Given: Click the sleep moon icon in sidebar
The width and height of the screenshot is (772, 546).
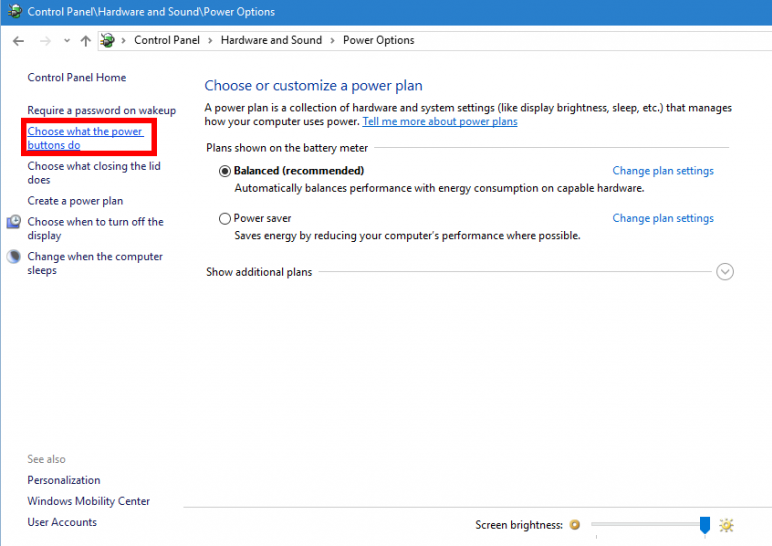Looking at the screenshot, I should tap(14, 256).
